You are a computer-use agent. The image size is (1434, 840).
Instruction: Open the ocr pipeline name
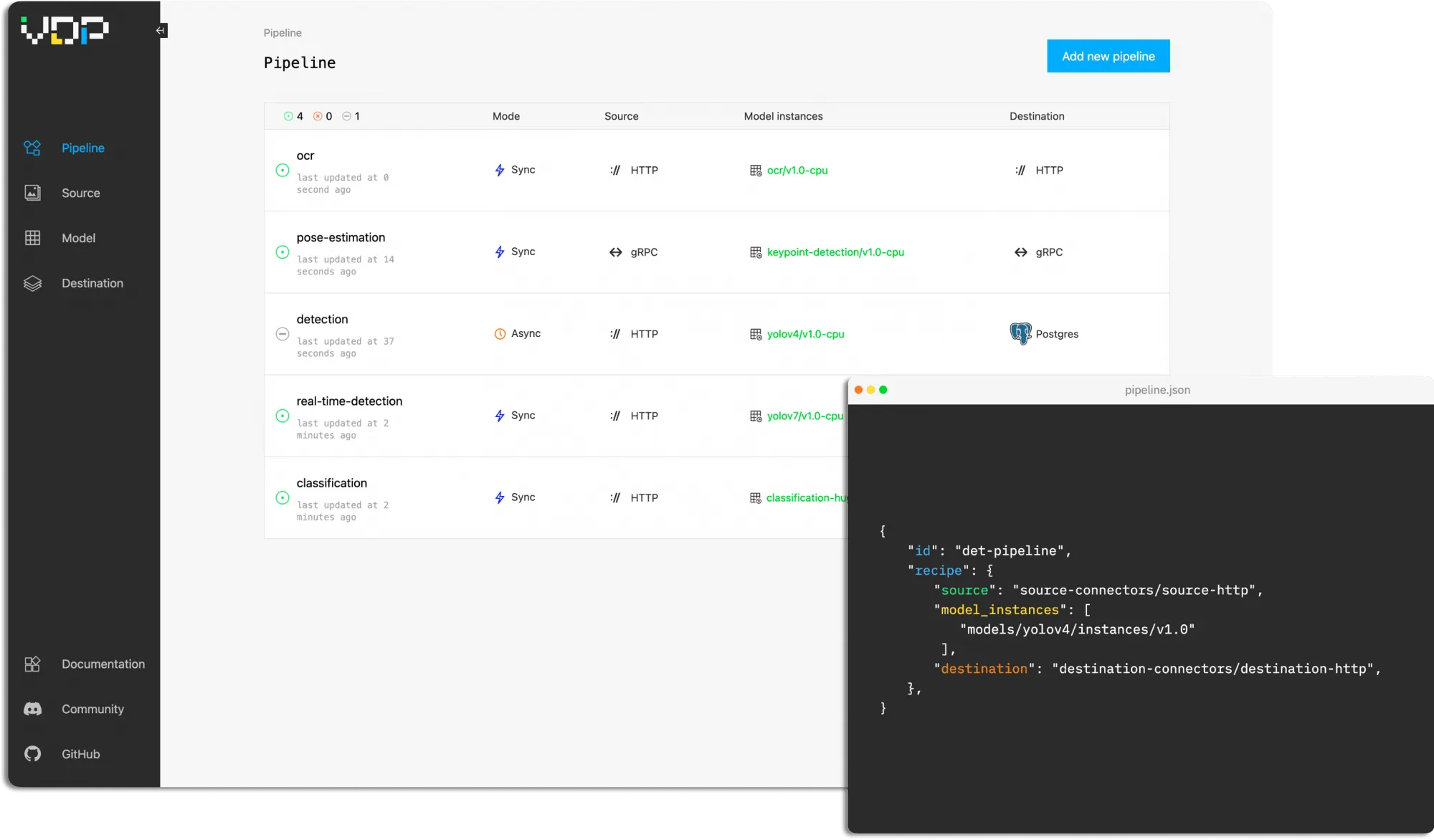coord(305,156)
